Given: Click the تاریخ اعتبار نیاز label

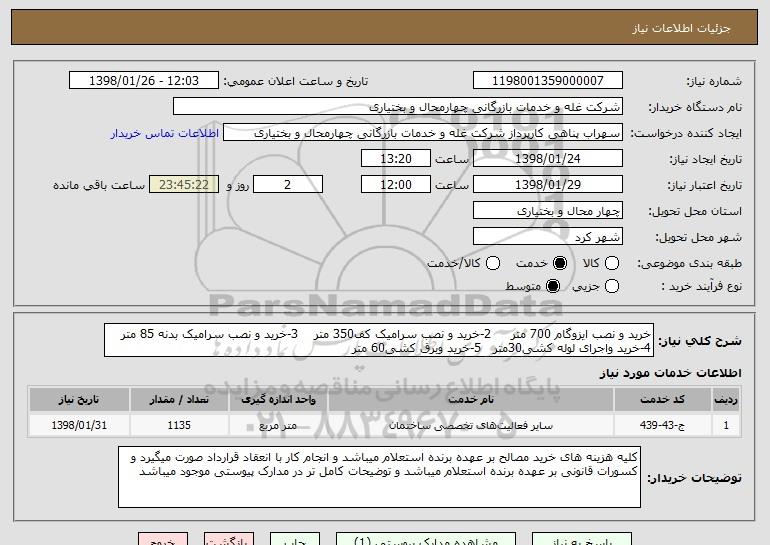Looking at the screenshot, I should pos(705,186).
